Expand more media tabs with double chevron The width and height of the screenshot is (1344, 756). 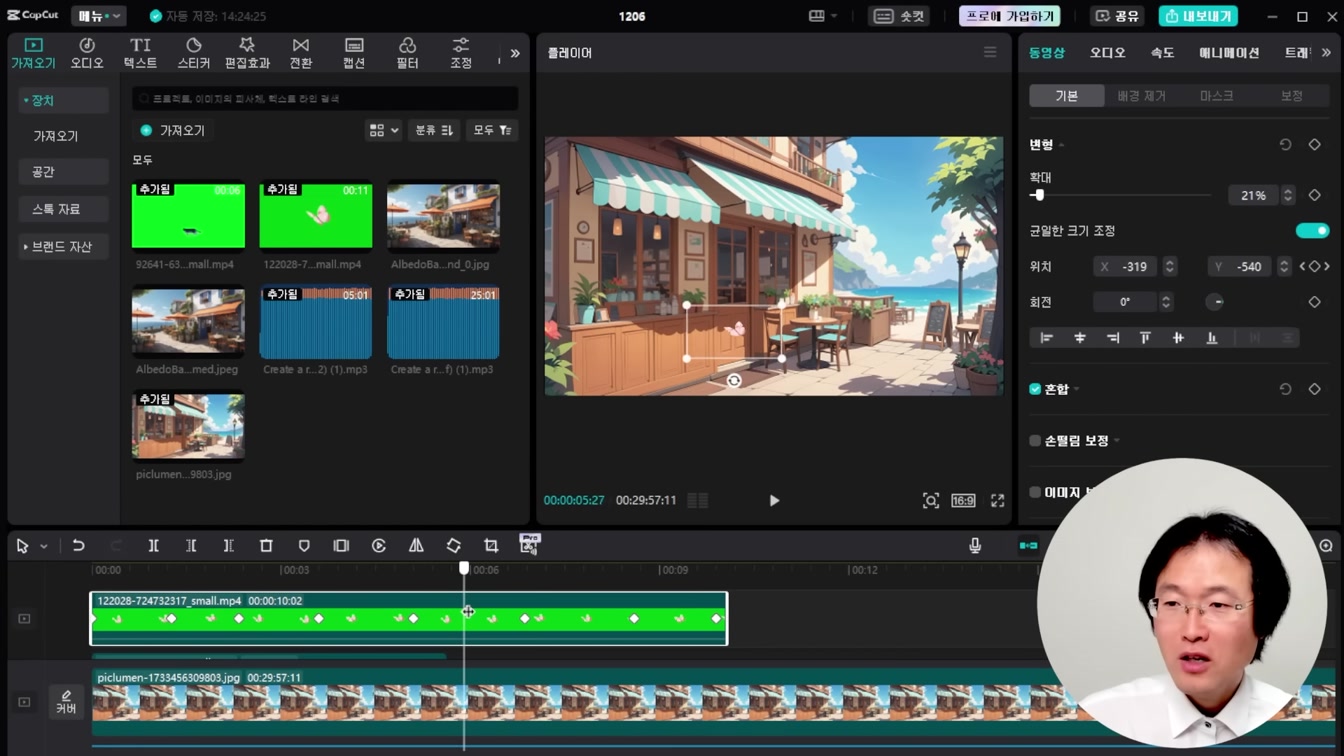click(515, 54)
